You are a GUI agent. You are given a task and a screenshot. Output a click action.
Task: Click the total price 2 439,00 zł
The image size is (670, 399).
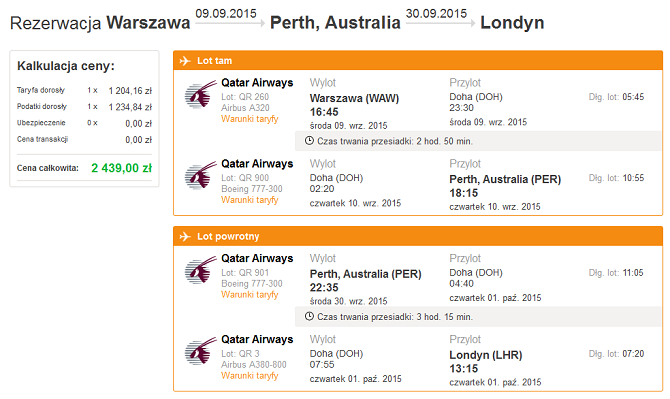point(121,168)
